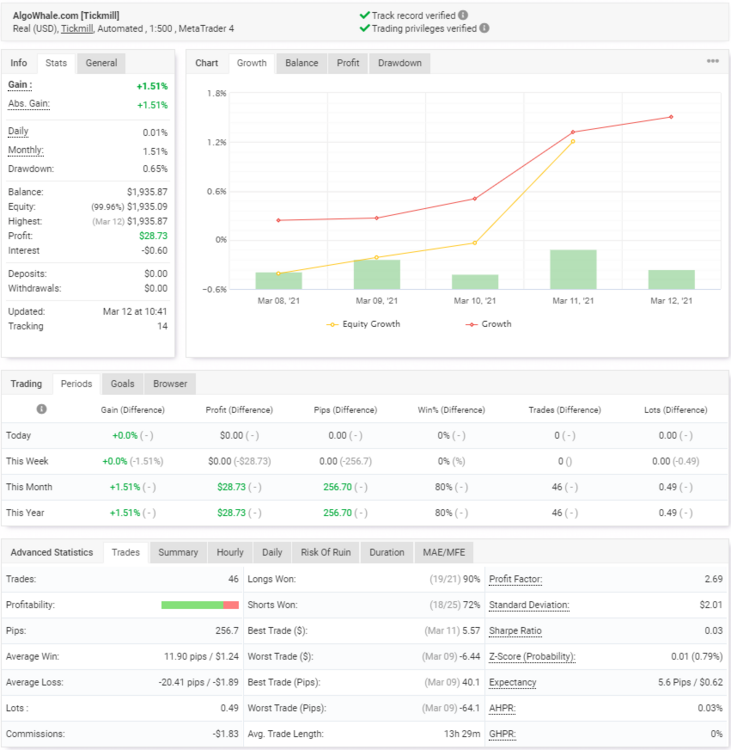The image size is (731, 750).
Task: Click the Monthly label in Stats
Action: coord(26,150)
